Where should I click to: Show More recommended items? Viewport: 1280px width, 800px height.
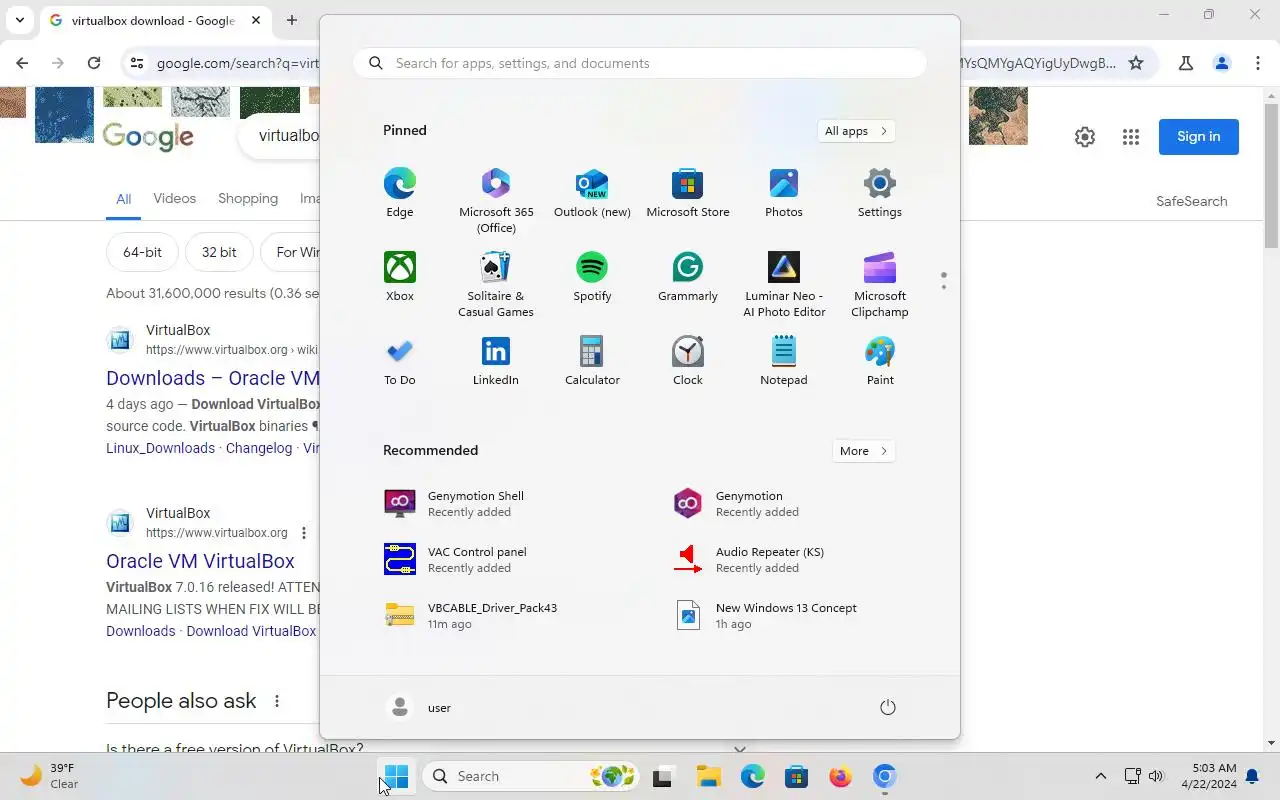coord(863,451)
